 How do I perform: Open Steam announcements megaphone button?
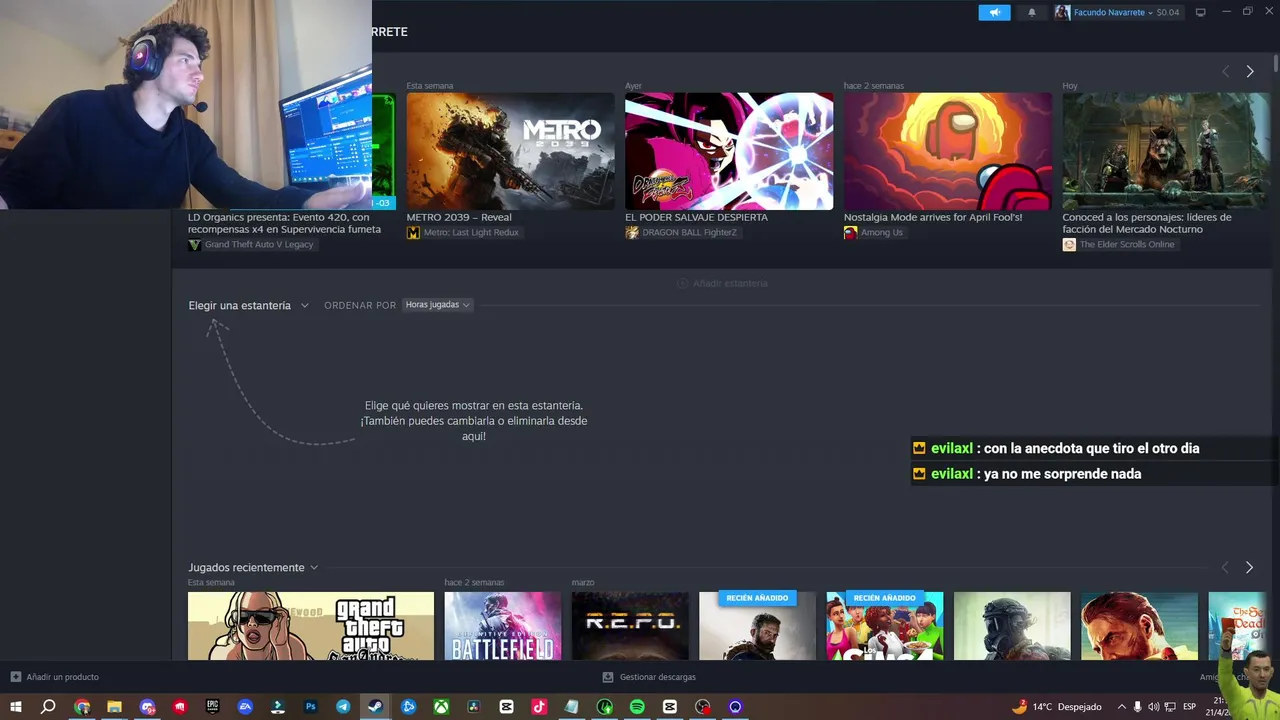tap(994, 12)
